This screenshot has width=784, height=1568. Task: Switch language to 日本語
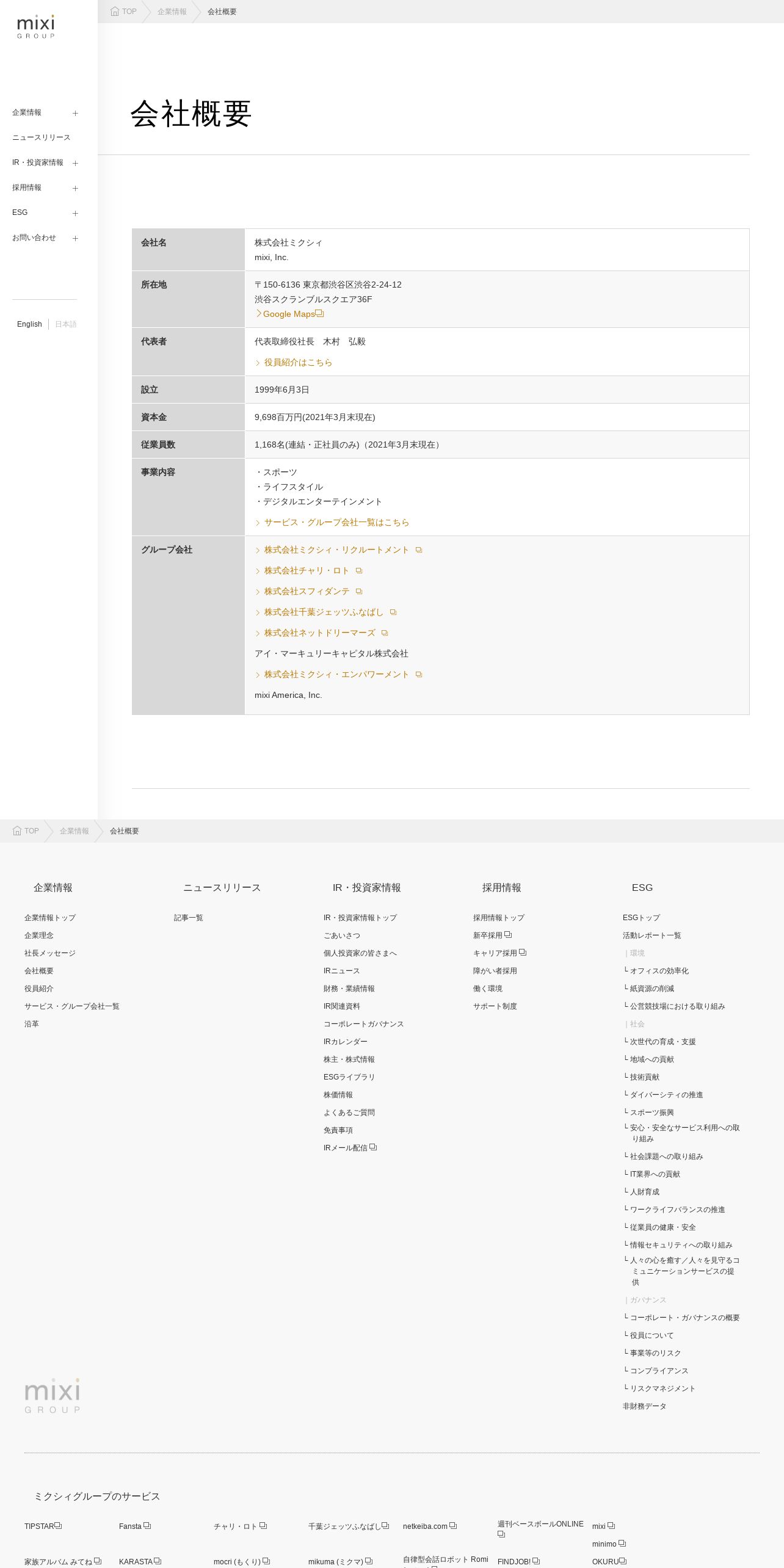[66, 324]
